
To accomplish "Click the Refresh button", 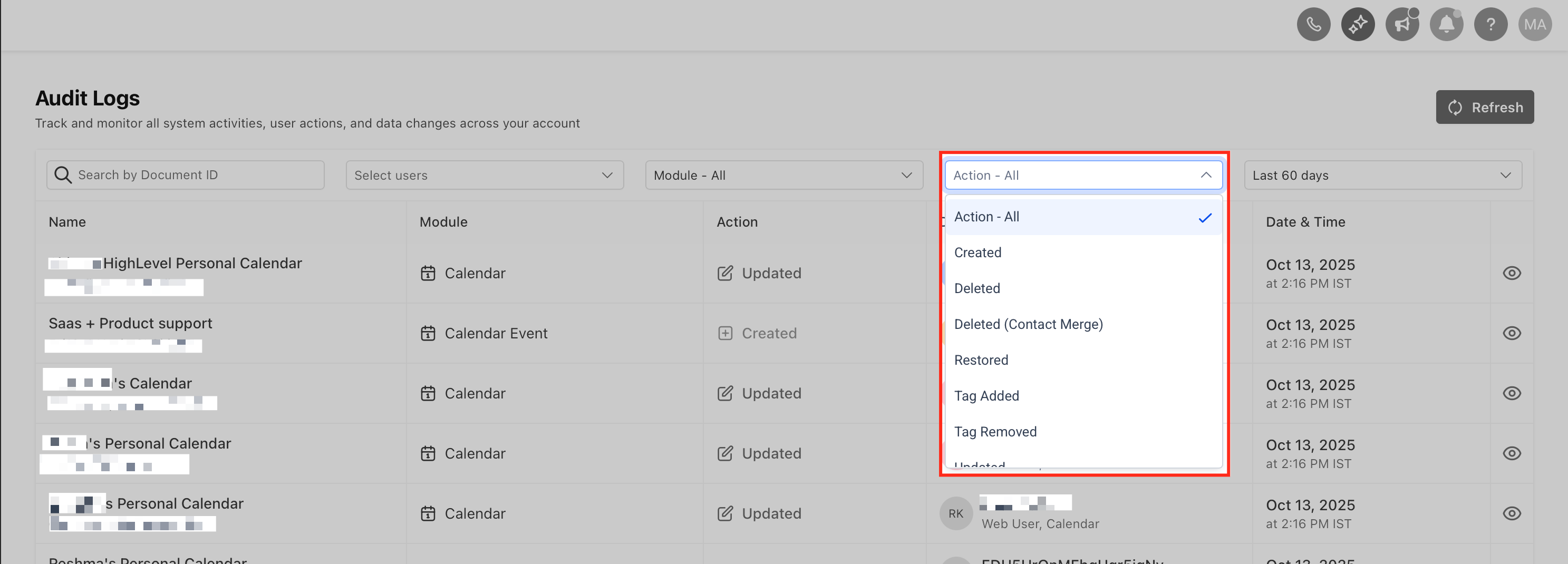I will click(x=1485, y=107).
